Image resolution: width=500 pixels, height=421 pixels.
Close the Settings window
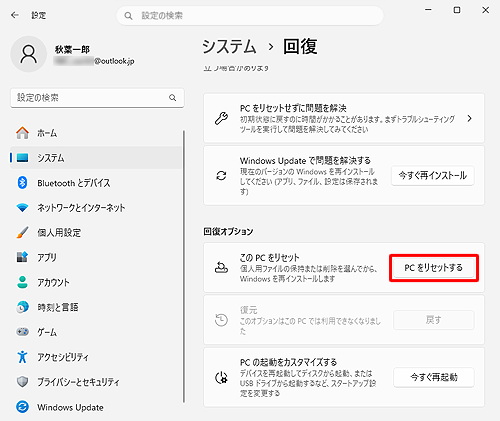(x=486, y=10)
